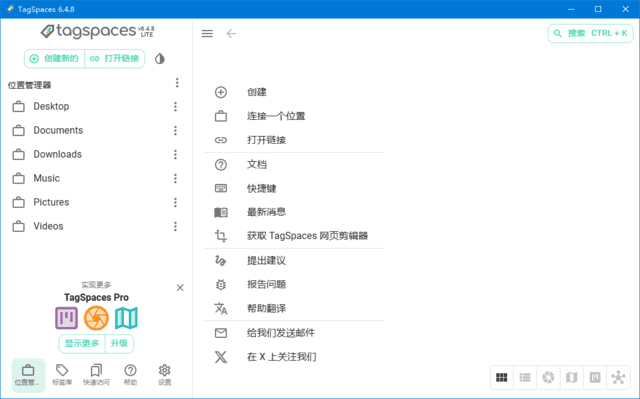Click the question mark icon beside 文档
The image size is (640, 399).
[x=221, y=164]
